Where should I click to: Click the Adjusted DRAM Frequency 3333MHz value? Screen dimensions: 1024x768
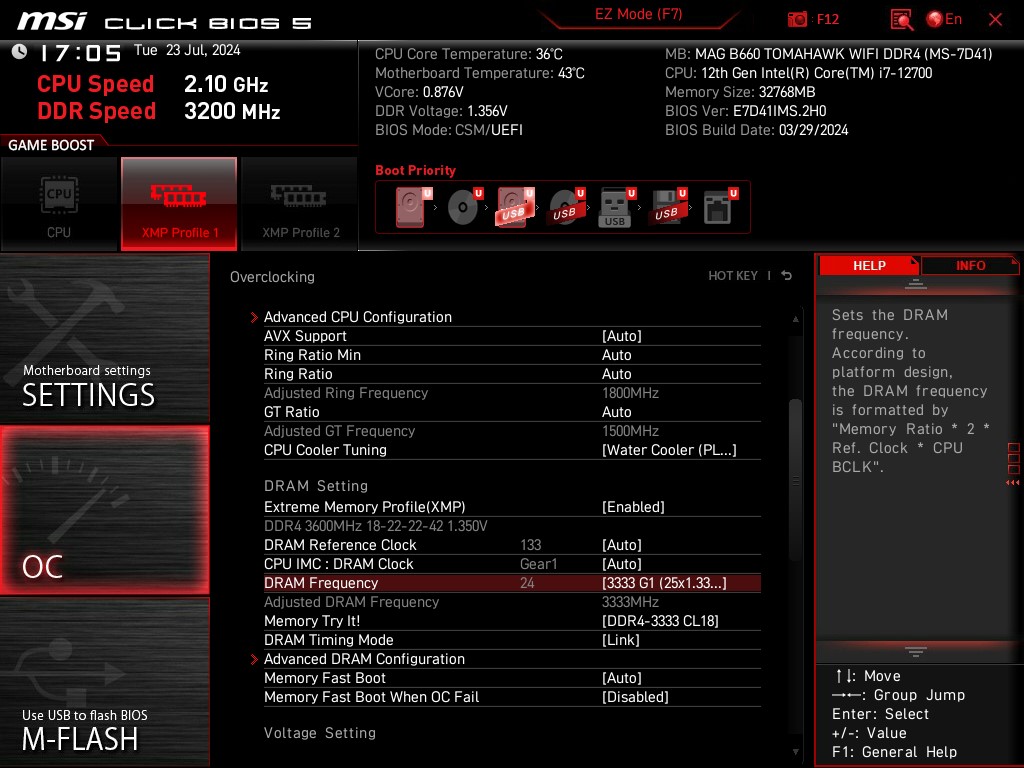coord(630,602)
